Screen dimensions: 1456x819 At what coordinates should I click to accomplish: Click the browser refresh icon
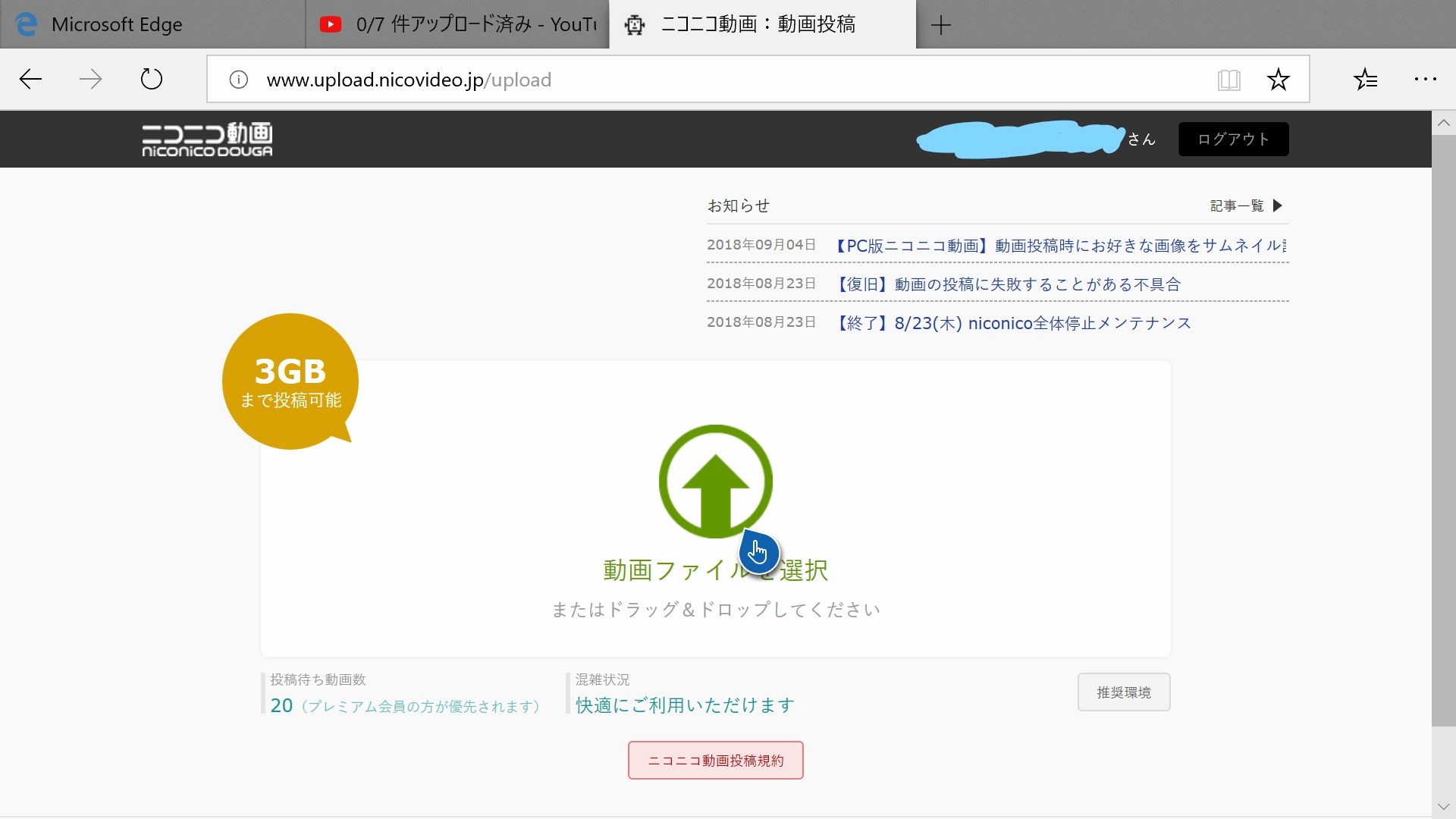pyautogui.click(x=151, y=79)
